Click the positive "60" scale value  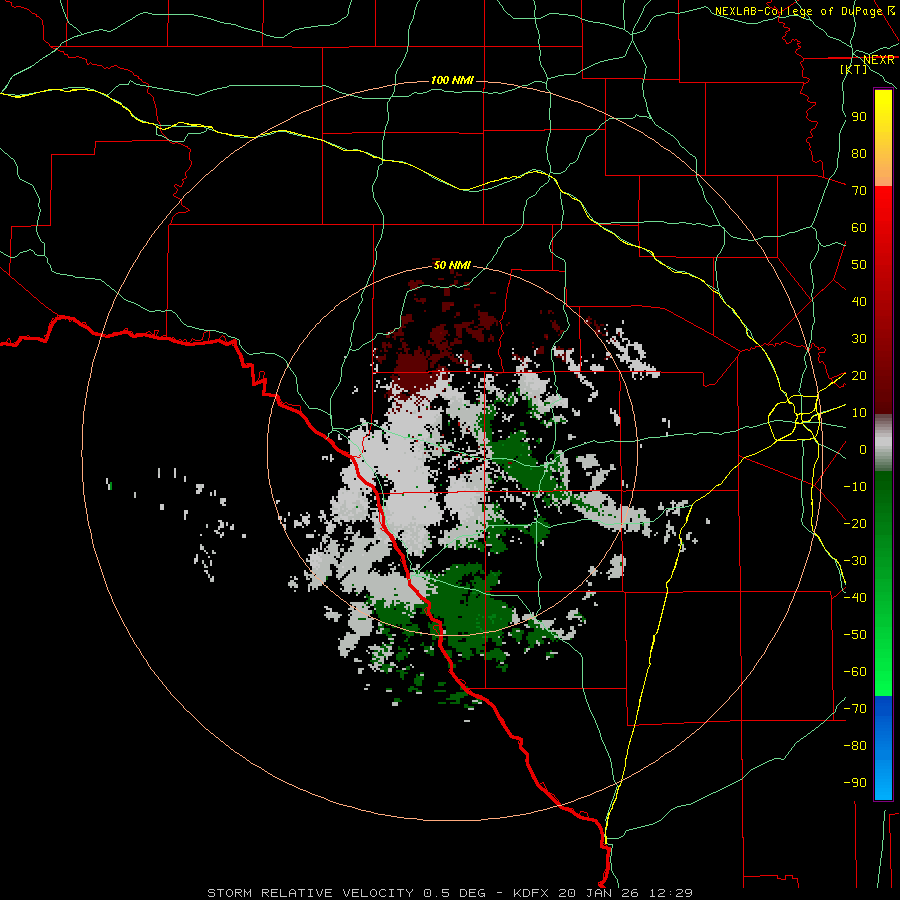859,228
